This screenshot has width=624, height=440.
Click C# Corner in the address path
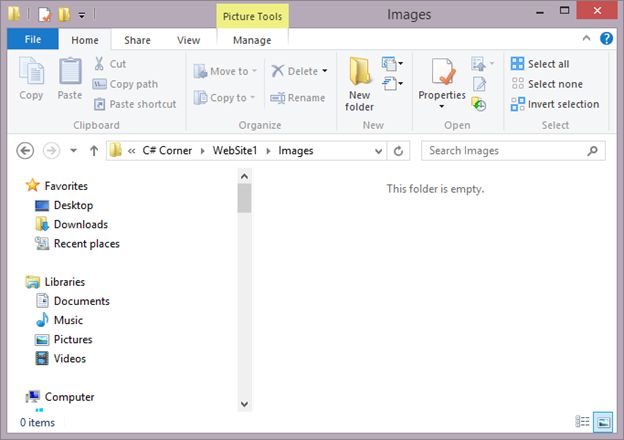point(167,151)
